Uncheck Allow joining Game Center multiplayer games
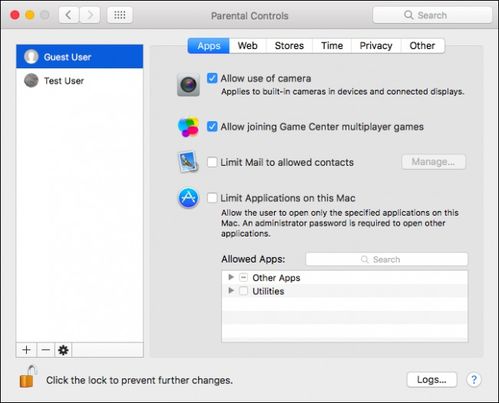This screenshot has height=403, width=499. (x=212, y=127)
